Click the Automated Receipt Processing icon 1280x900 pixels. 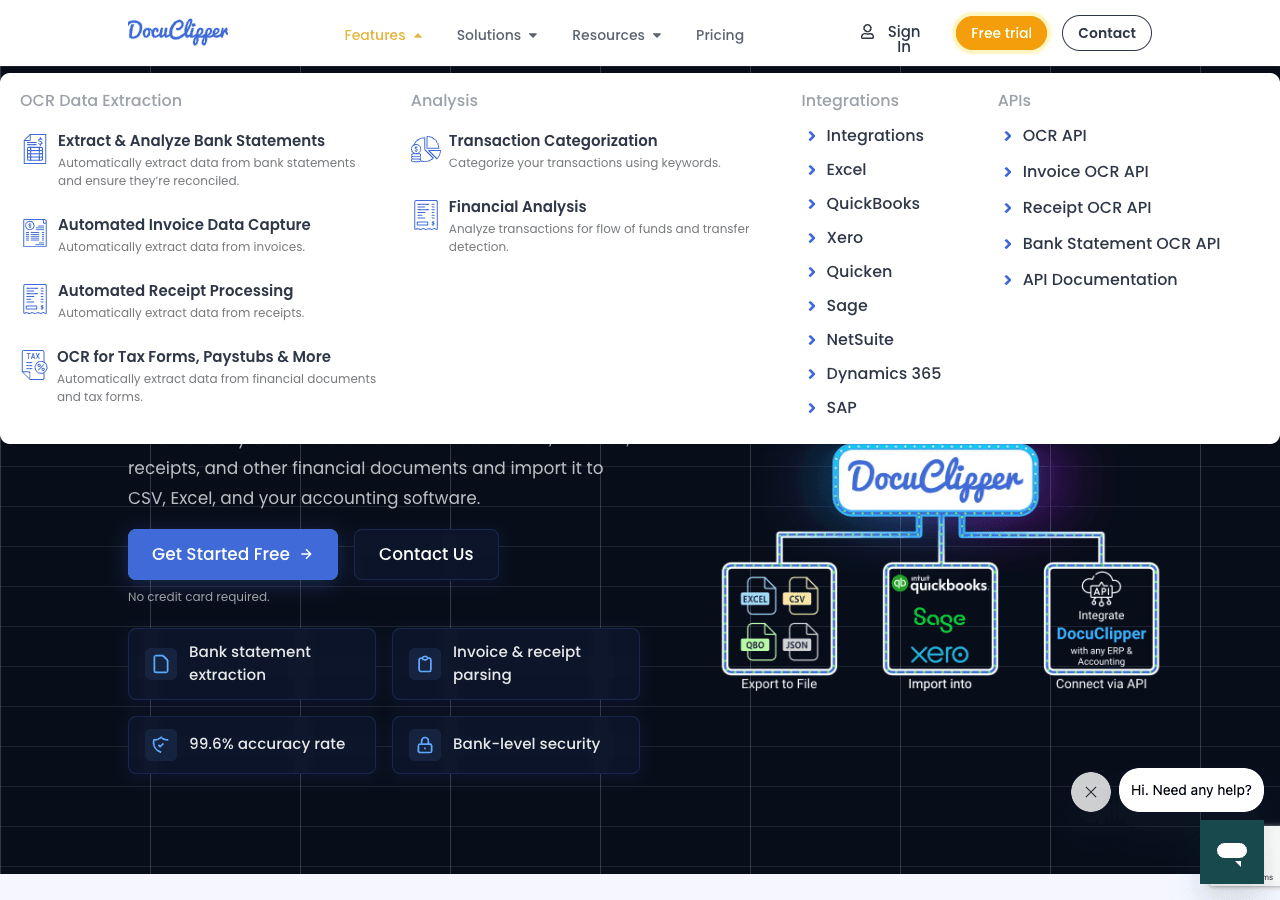click(35, 299)
